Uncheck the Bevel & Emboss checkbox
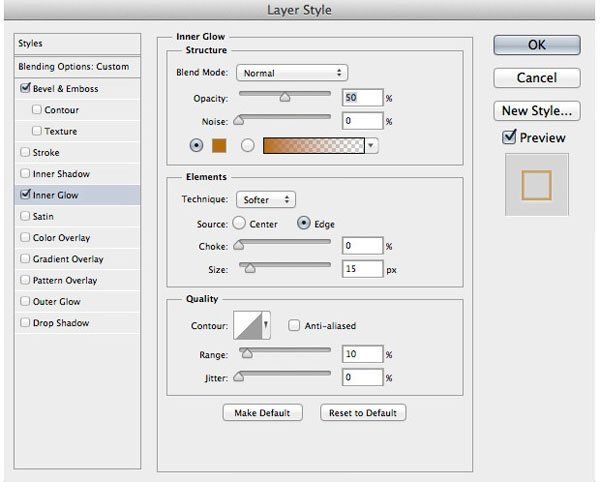The height and width of the screenshot is (482, 600). click(25, 88)
